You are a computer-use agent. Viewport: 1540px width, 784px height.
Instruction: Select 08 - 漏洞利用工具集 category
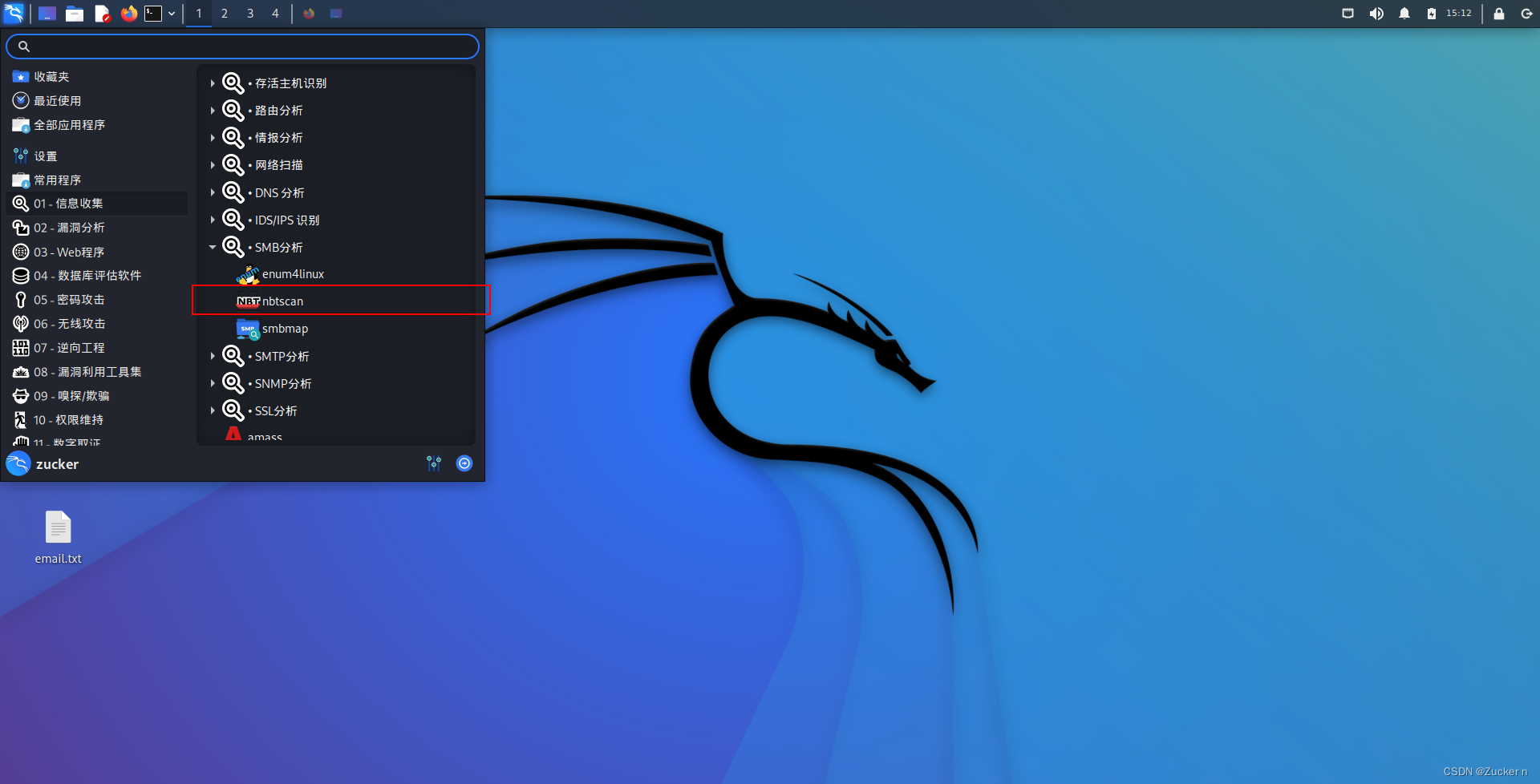97,372
